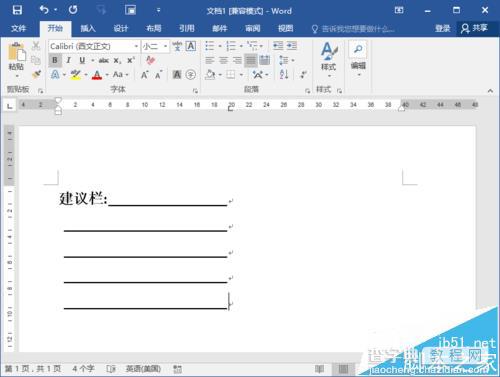
Task: Apply yellow text highlight color
Action: (75, 74)
